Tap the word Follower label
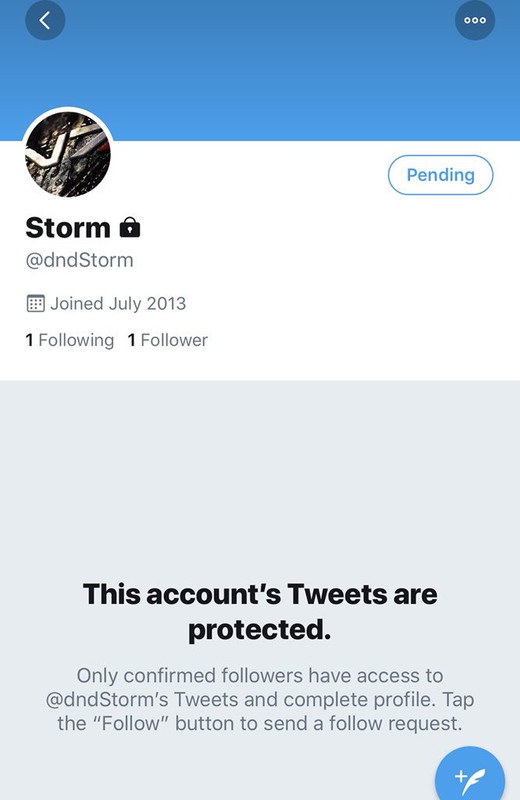Viewport: 520px width, 800px height. point(174,340)
